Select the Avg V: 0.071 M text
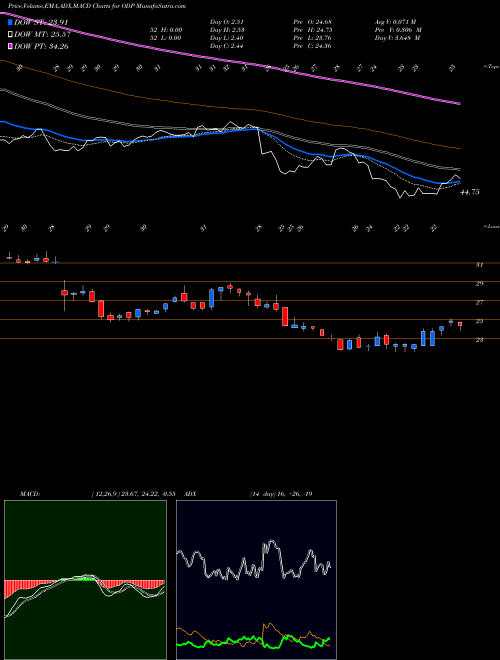Image resolution: width=500 pixels, height=660 pixels. pyautogui.click(x=398, y=22)
